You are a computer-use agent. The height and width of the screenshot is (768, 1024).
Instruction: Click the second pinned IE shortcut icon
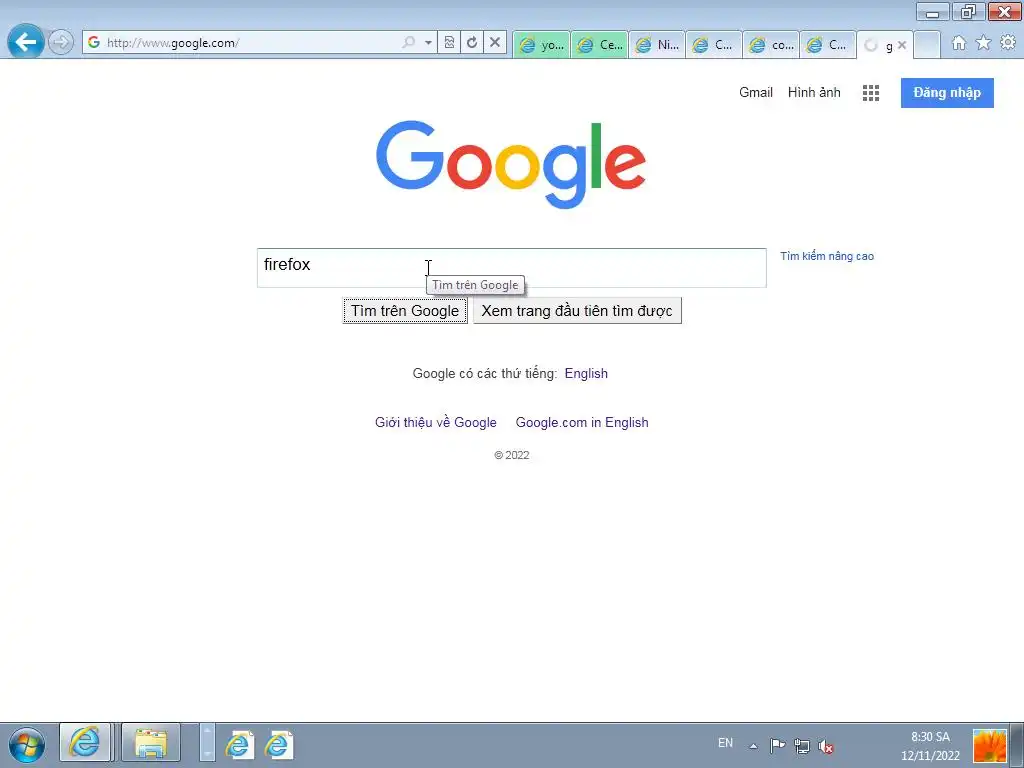[x=278, y=744]
